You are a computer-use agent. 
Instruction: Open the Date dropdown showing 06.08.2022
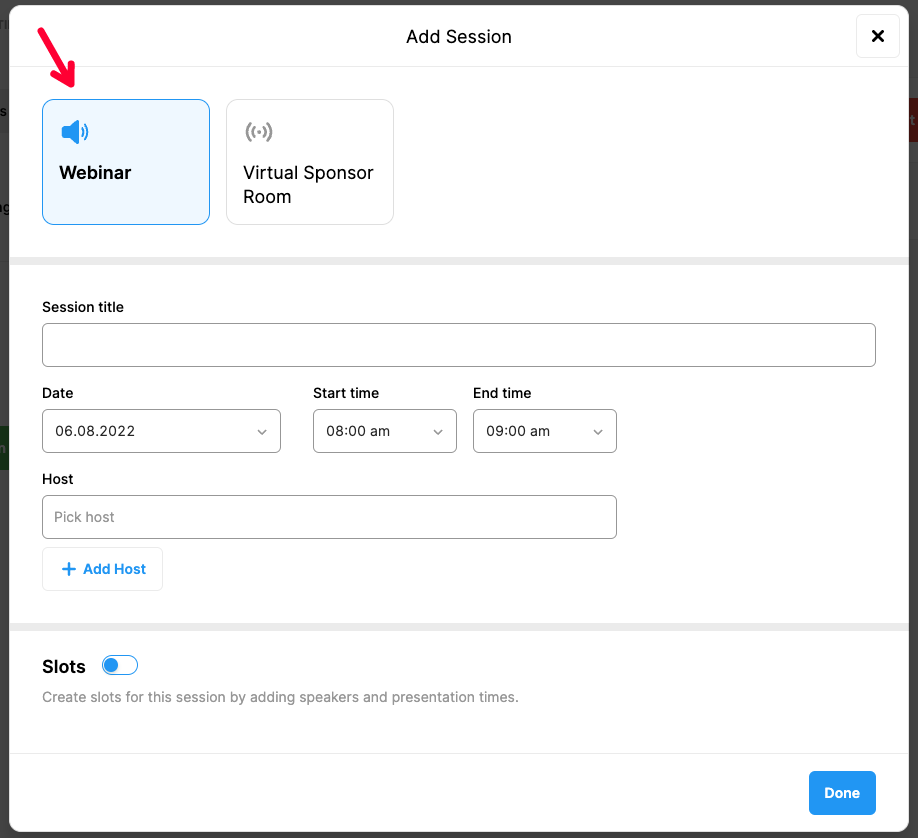[160, 431]
